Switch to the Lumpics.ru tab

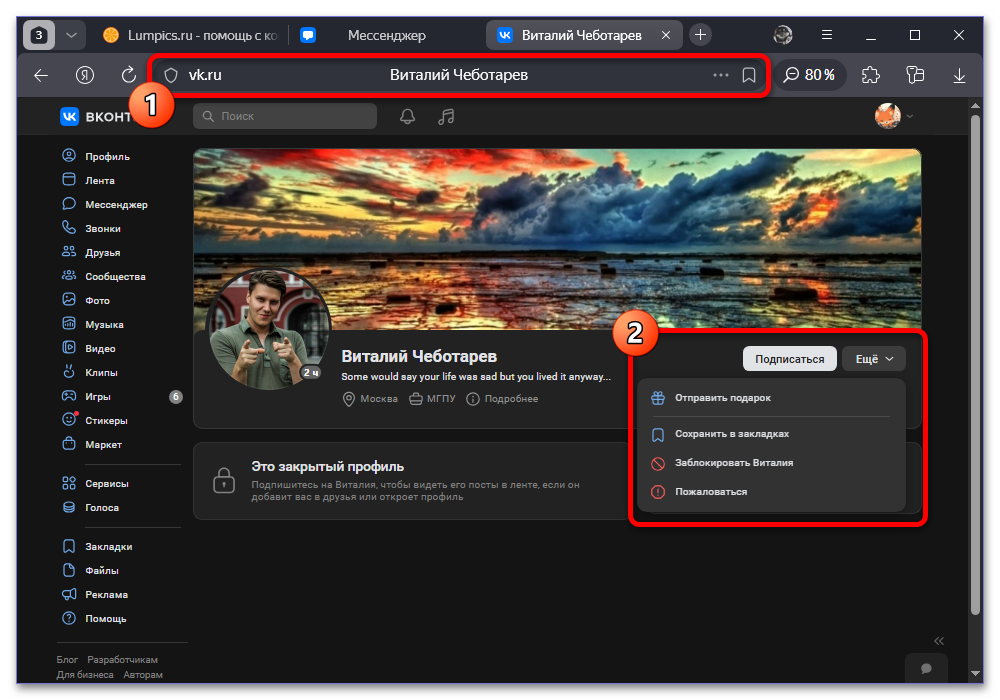coord(191,35)
